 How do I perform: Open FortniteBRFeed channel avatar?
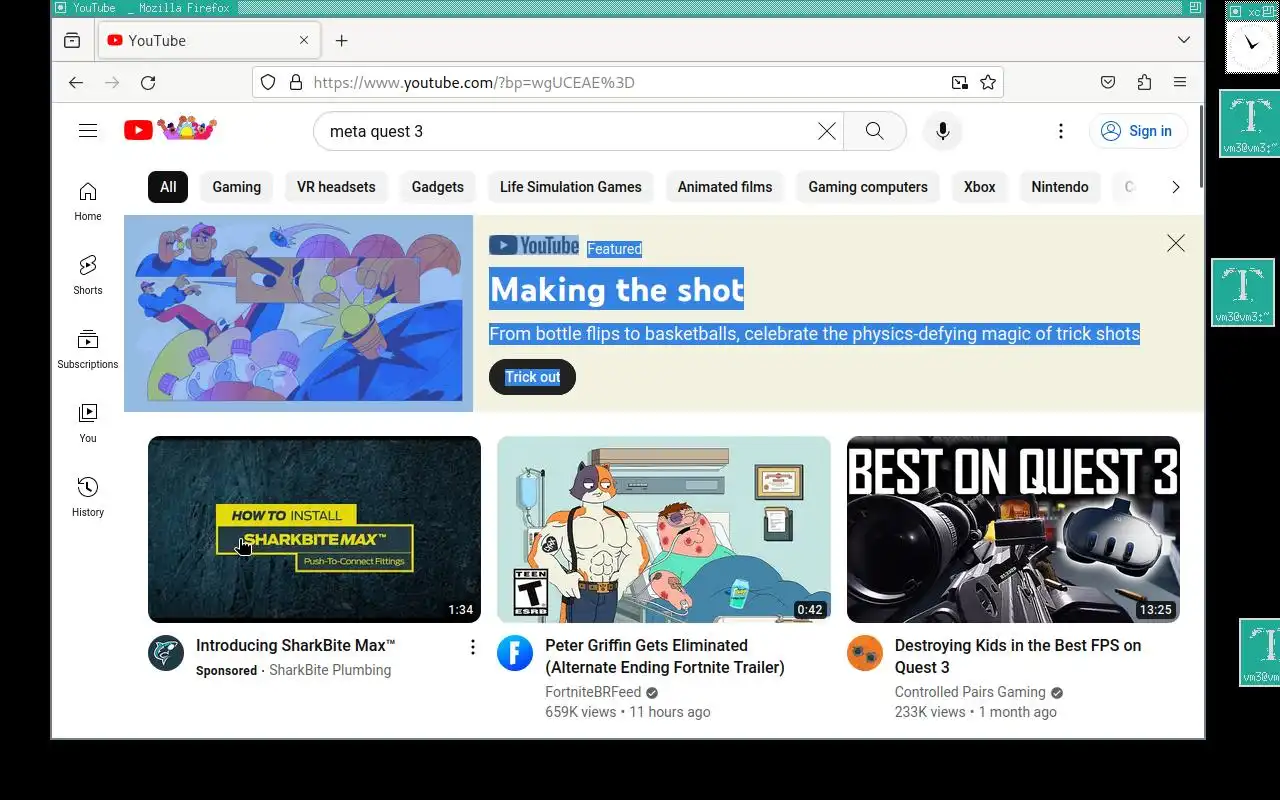(x=515, y=653)
